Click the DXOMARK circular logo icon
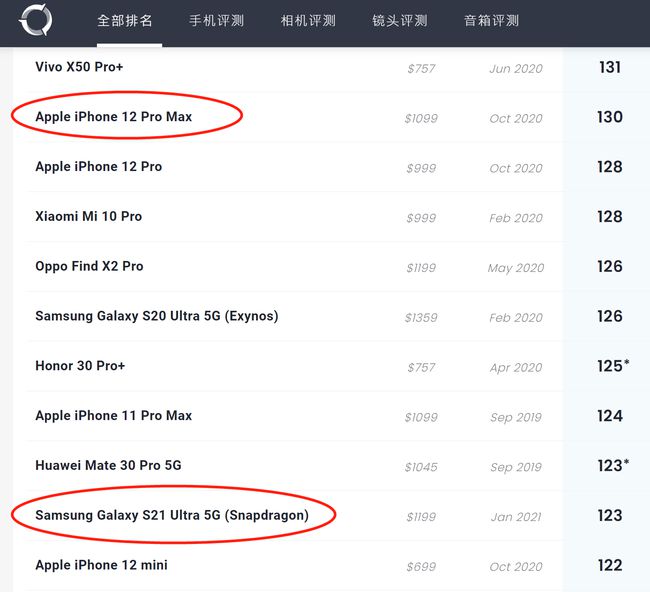 36,19
